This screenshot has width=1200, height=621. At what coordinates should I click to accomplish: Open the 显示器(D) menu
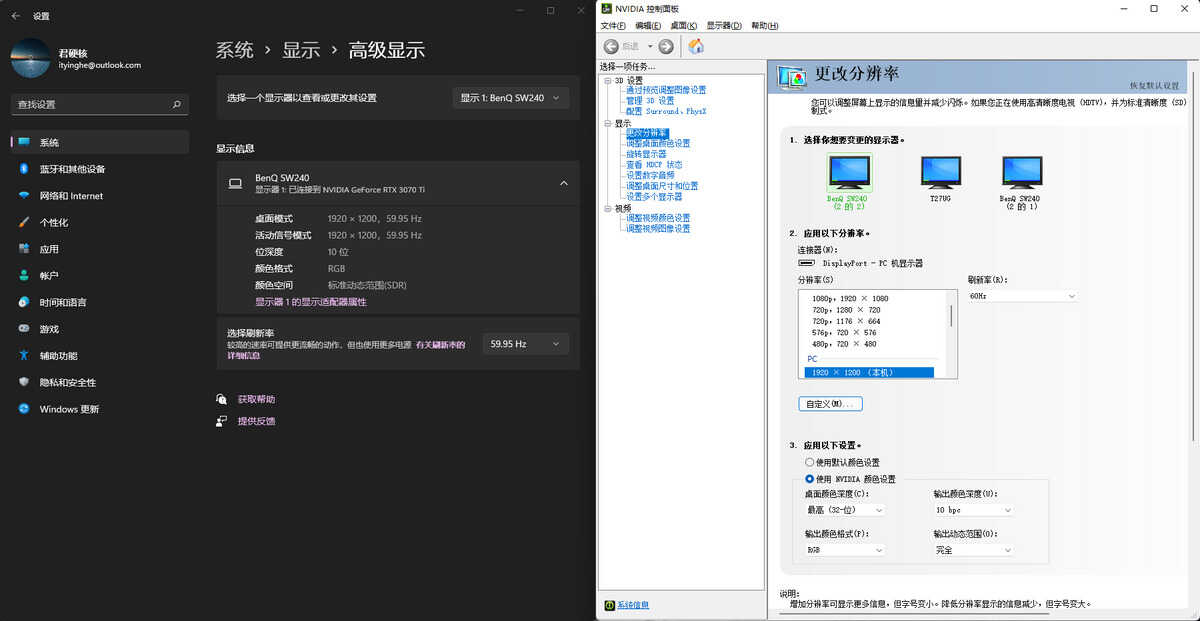pos(724,26)
